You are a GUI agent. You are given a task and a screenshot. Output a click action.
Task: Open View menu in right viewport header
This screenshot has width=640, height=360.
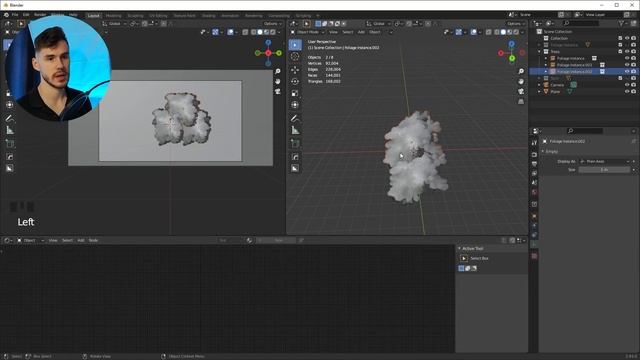[333, 32]
